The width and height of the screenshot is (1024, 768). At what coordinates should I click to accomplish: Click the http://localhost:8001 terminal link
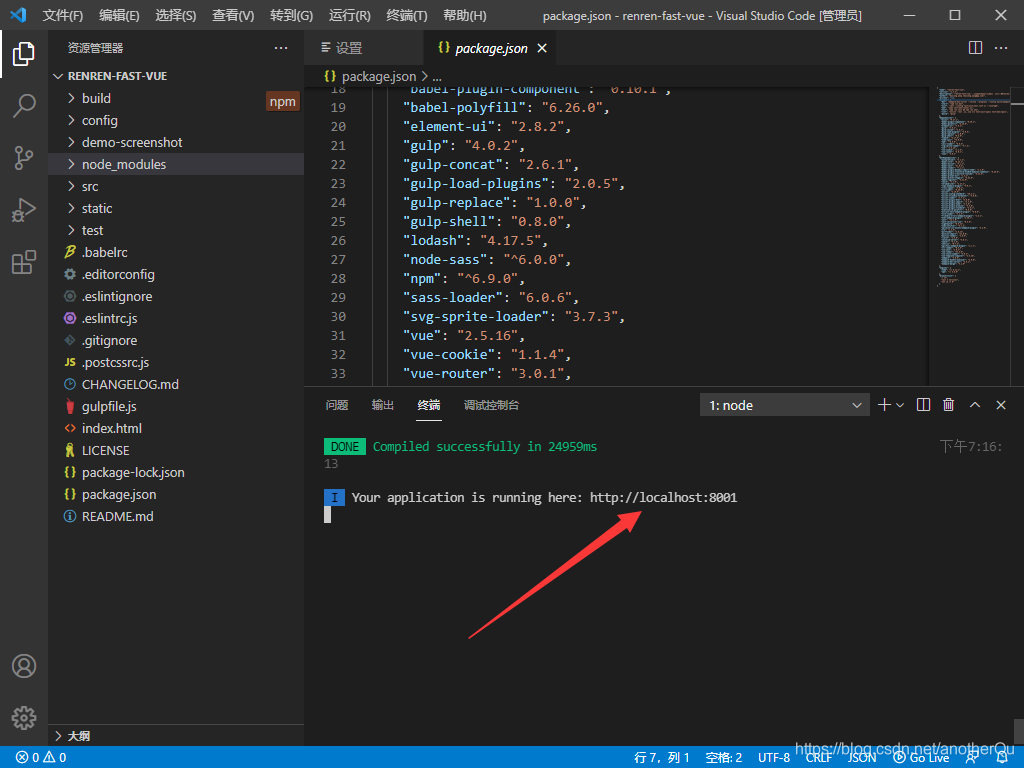tap(663, 498)
